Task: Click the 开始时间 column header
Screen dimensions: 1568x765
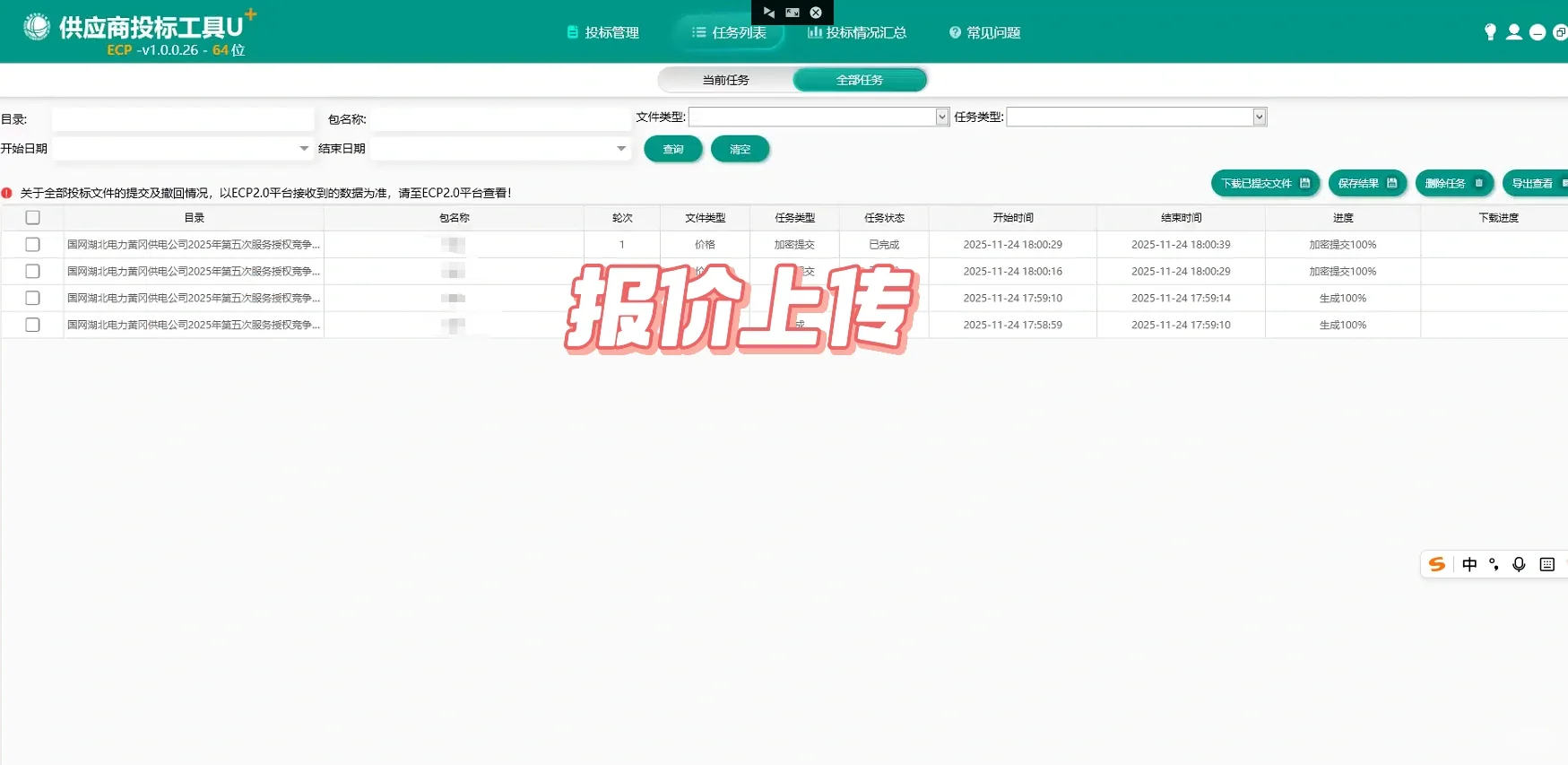Action: [x=1013, y=218]
